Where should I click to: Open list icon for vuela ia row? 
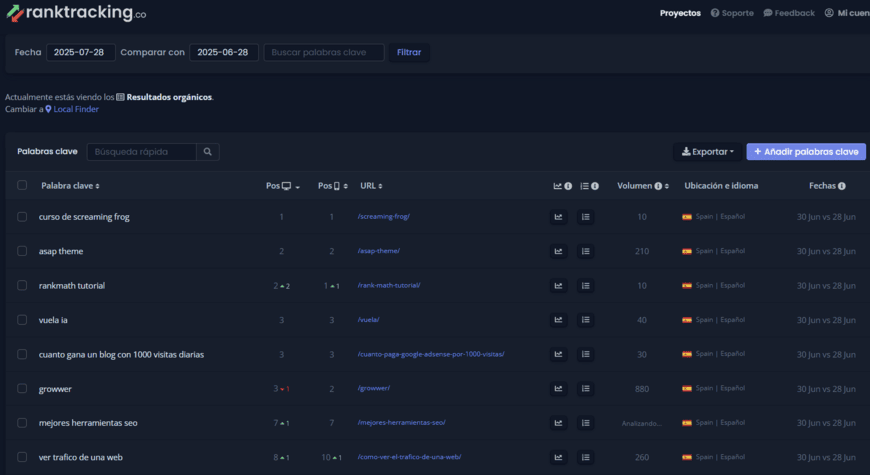coord(585,320)
